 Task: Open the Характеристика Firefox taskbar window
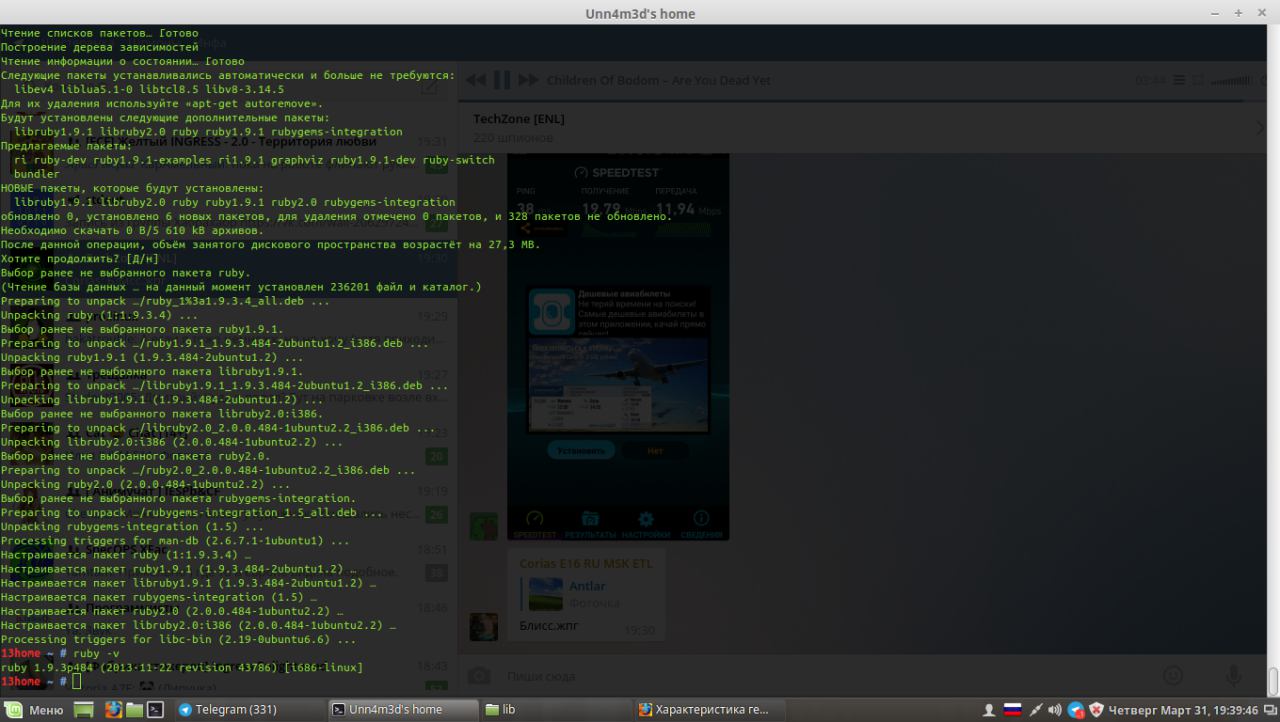point(704,710)
